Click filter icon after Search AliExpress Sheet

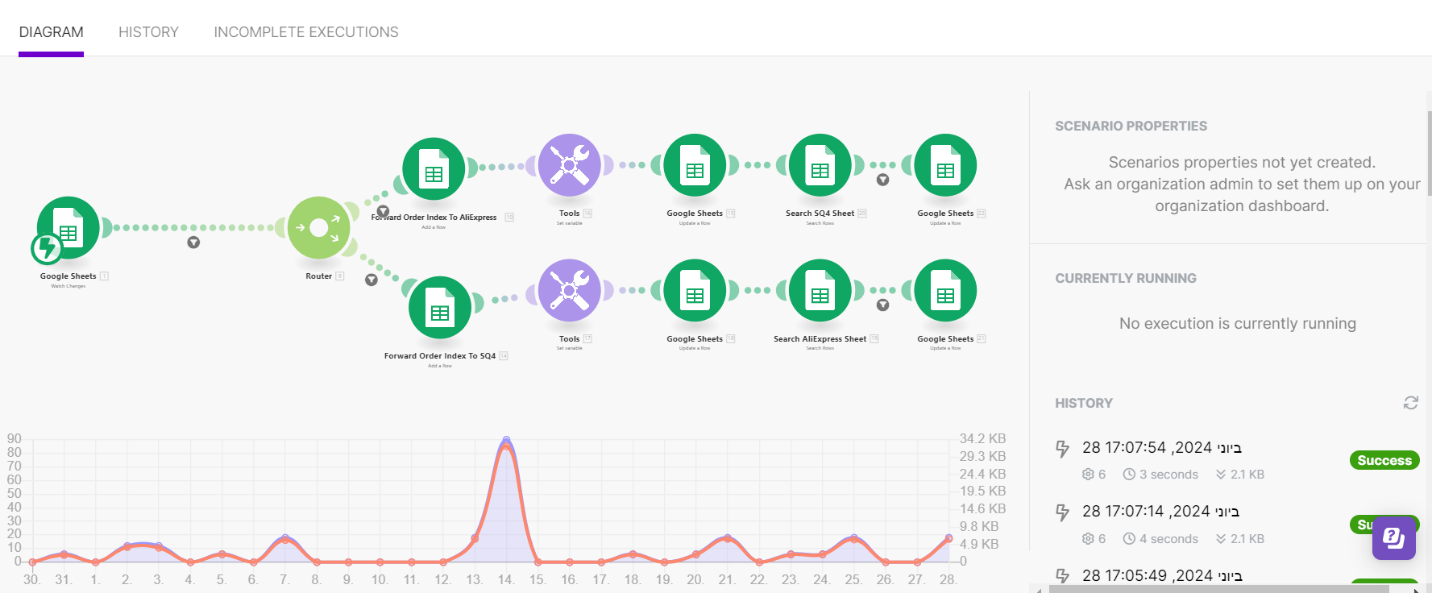coord(883,305)
